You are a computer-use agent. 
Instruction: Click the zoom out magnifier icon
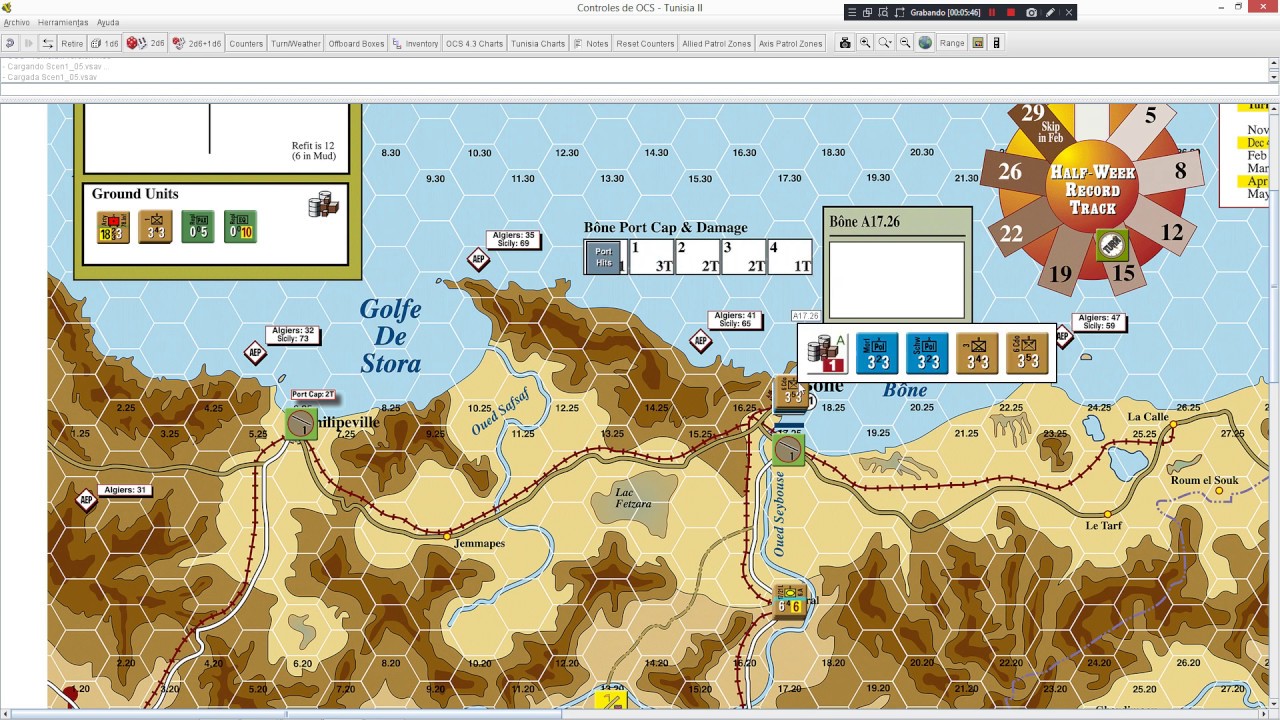click(x=905, y=43)
